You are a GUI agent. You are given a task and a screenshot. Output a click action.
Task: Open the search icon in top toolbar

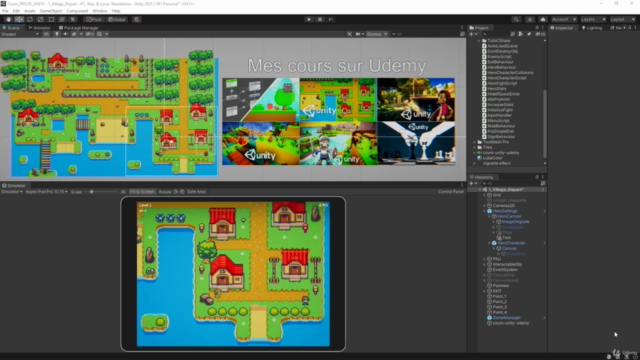516,19
